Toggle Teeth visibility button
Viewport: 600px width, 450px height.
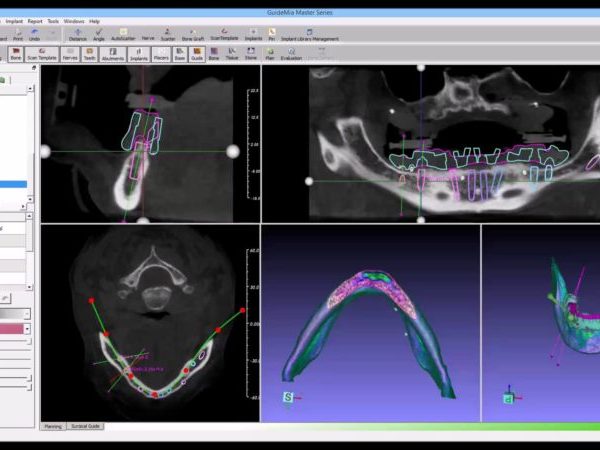(x=90, y=54)
